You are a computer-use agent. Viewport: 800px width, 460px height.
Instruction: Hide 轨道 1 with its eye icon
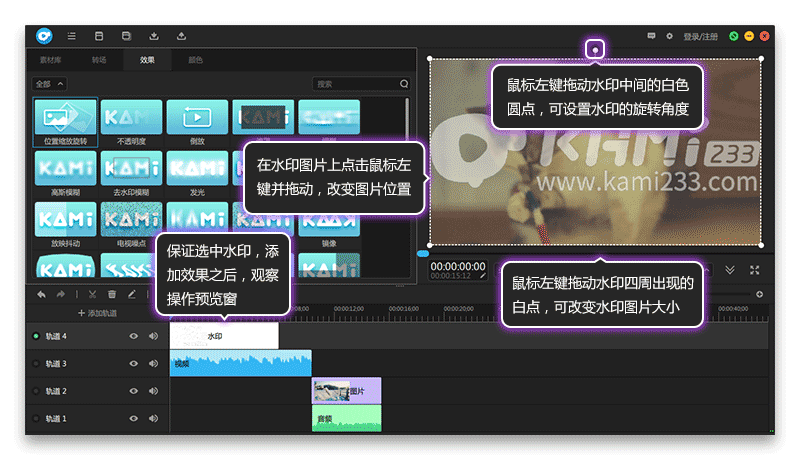[x=134, y=419]
